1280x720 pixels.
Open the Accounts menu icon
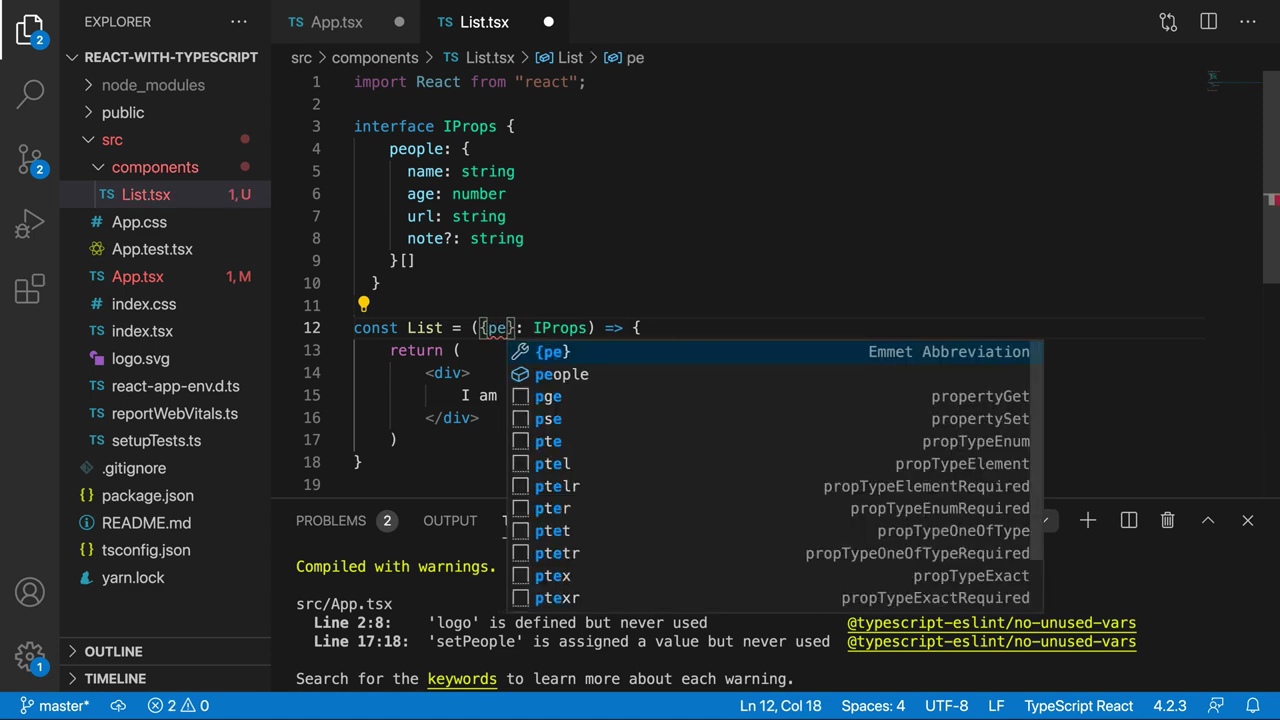pyautogui.click(x=30, y=592)
